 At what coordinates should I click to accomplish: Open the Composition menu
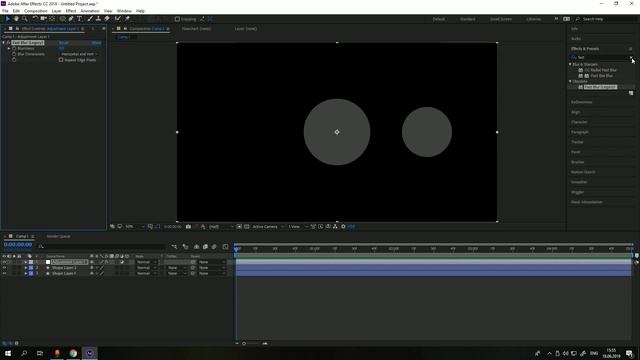[36, 11]
